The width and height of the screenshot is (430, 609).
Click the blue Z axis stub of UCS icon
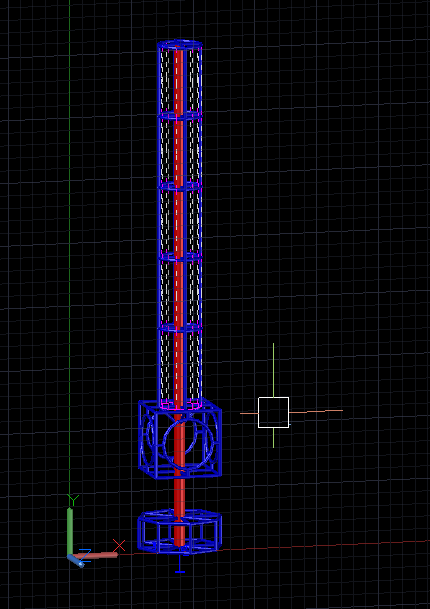click(76, 561)
